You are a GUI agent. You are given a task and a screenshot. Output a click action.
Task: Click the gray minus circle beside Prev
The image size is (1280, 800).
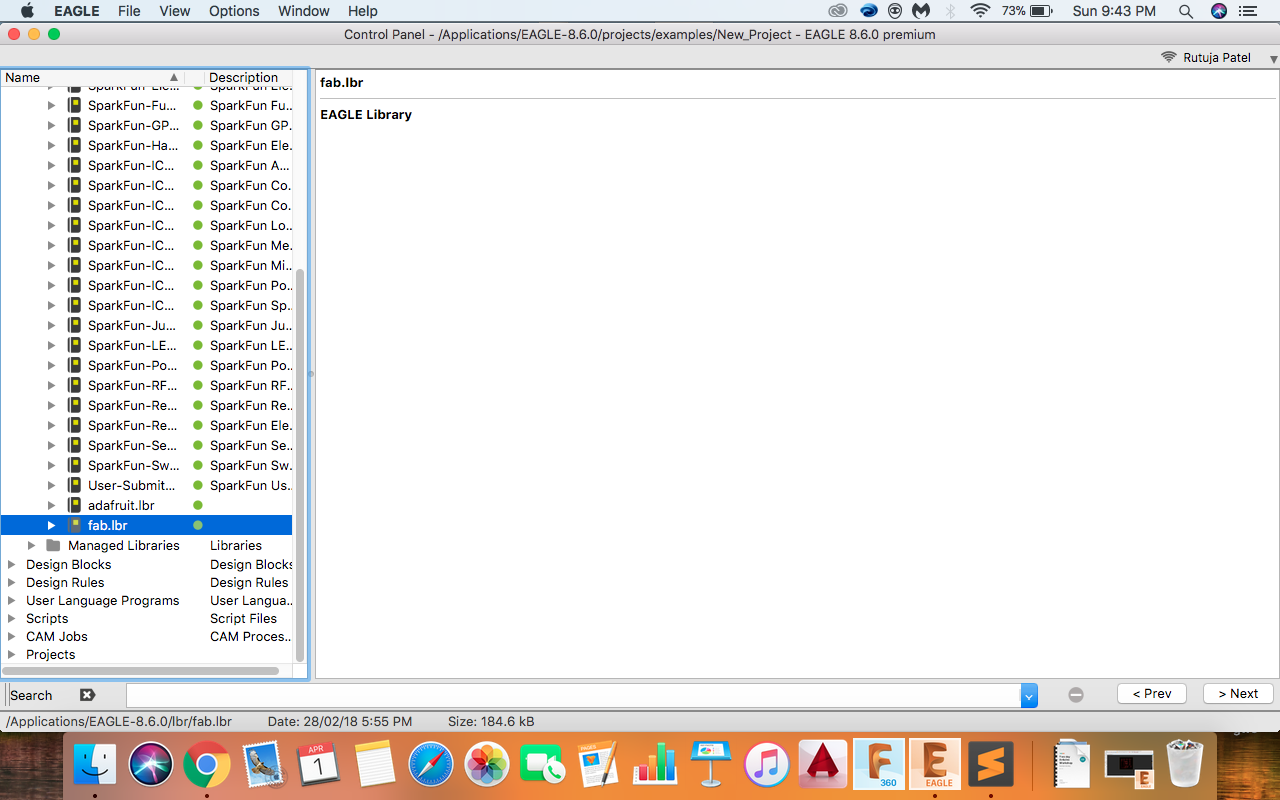click(x=1076, y=695)
